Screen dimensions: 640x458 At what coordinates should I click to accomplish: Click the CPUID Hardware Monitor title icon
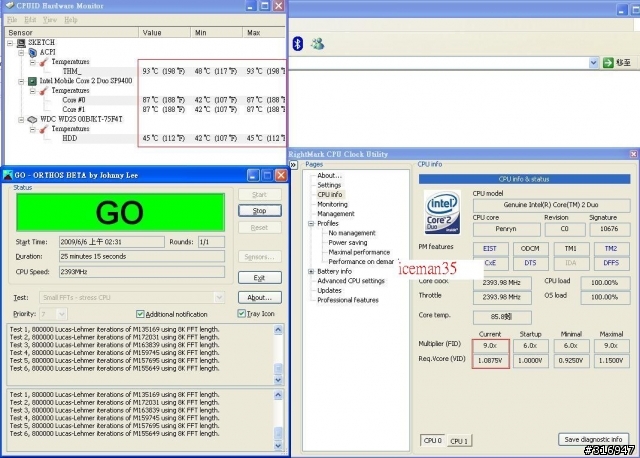pyautogui.click(x=9, y=6)
